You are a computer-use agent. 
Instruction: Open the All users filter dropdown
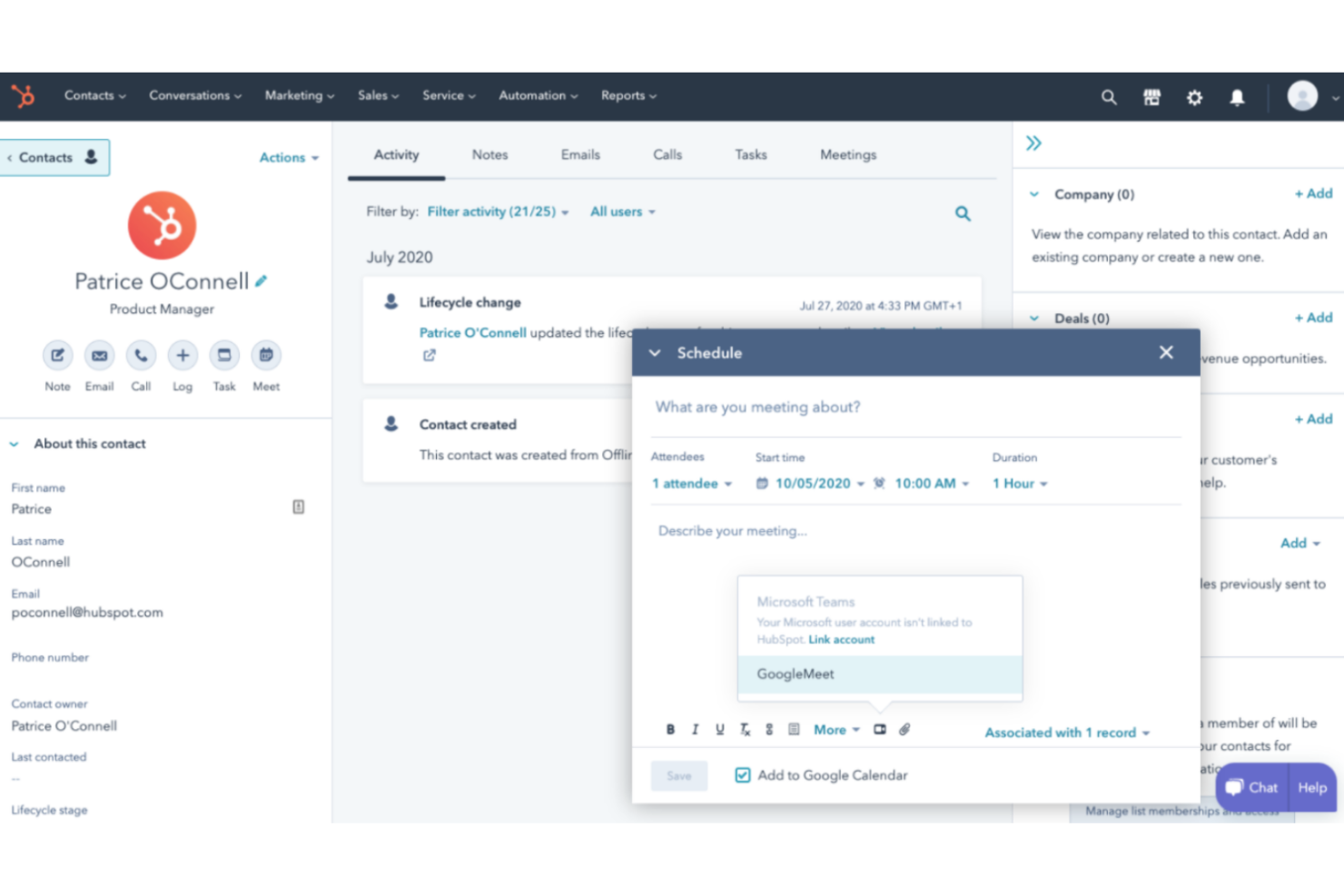coord(623,212)
